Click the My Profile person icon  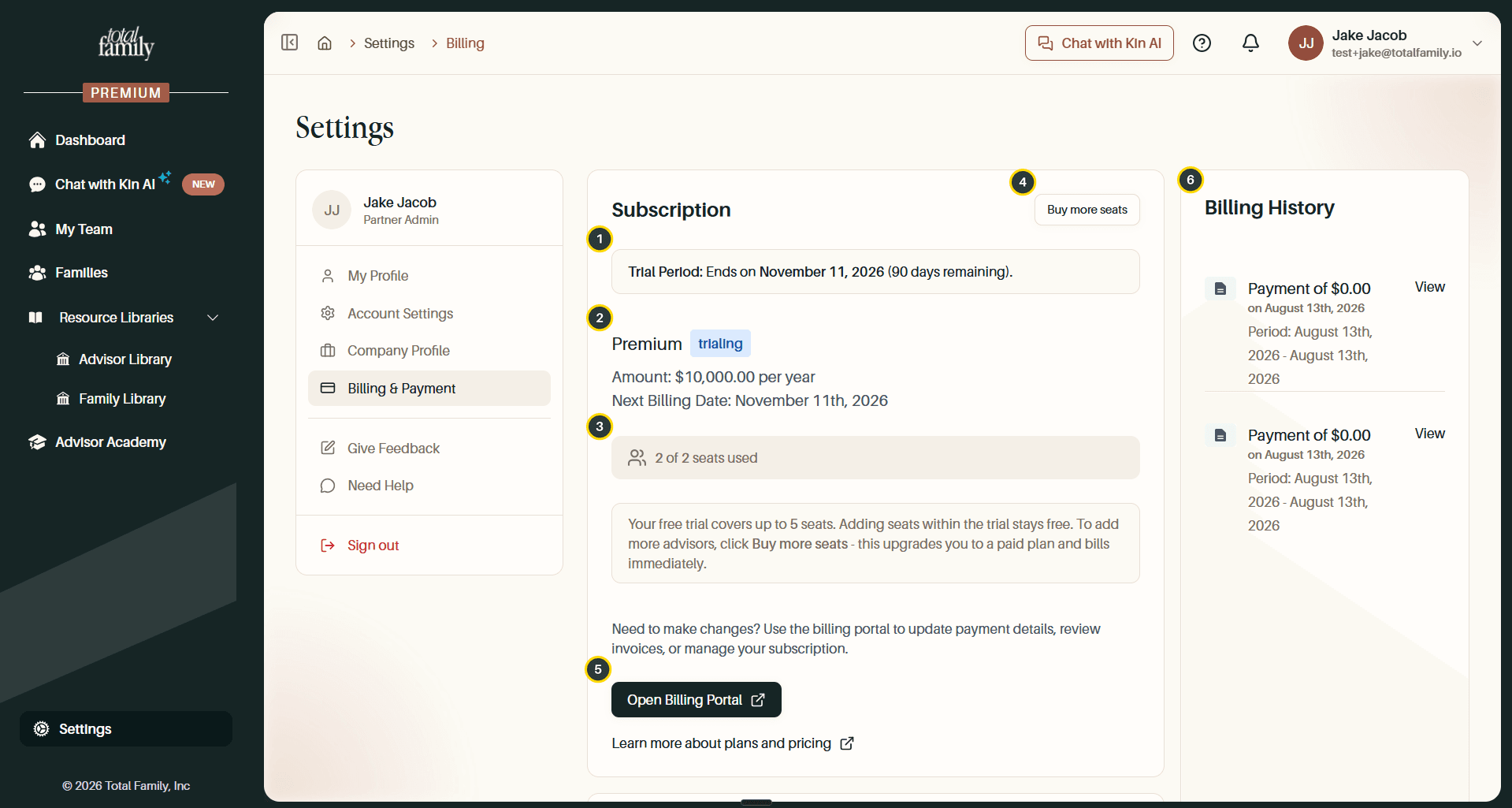328,276
